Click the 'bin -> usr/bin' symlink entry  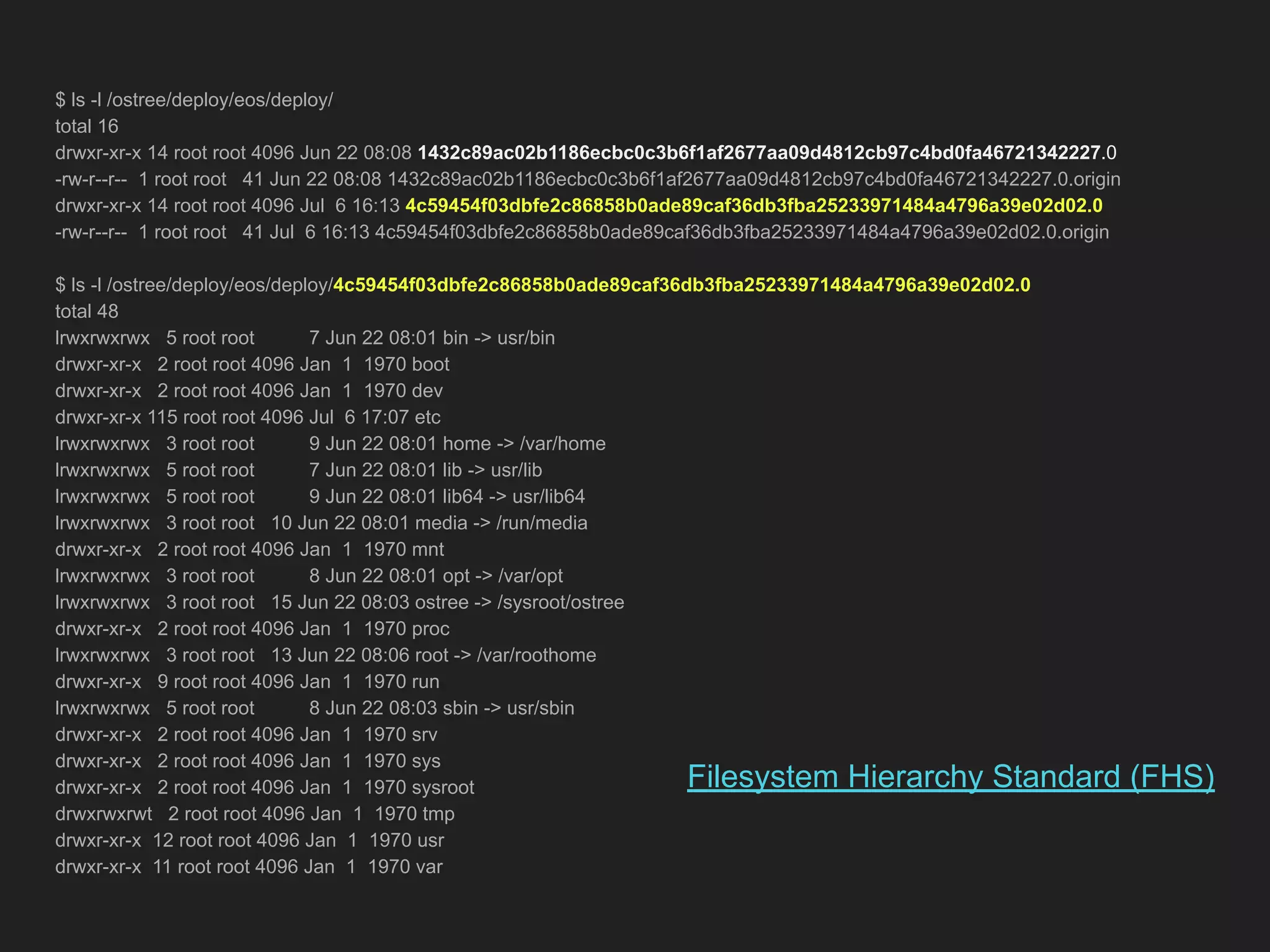498,338
